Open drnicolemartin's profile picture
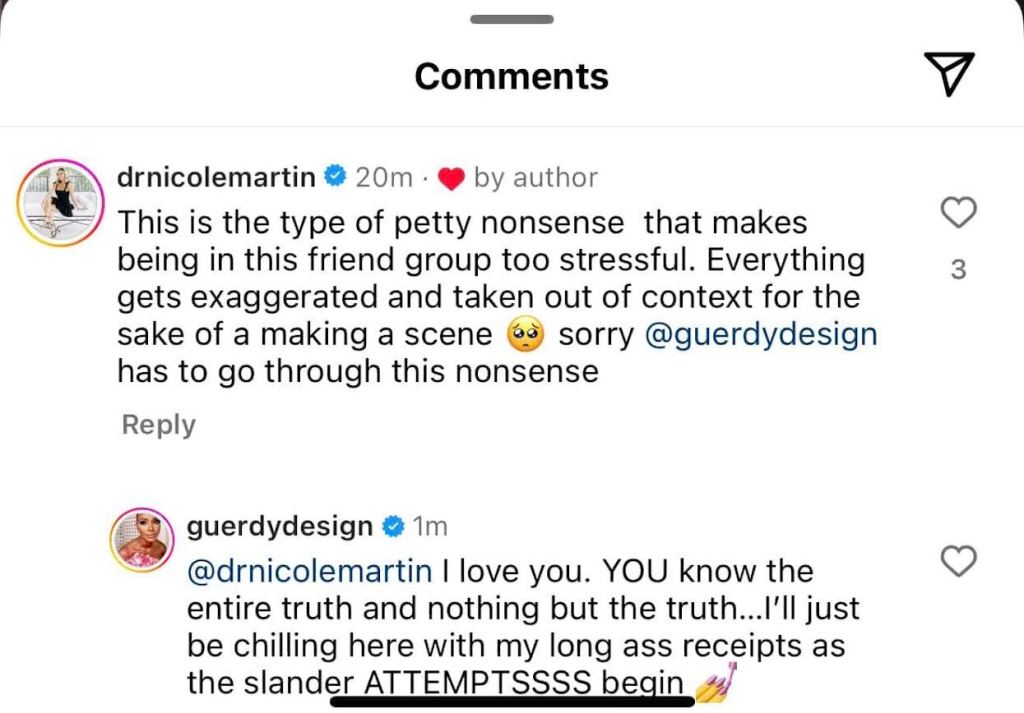Image resolution: width=1024 pixels, height=713 pixels. pyautogui.click(x=62, y=199)
